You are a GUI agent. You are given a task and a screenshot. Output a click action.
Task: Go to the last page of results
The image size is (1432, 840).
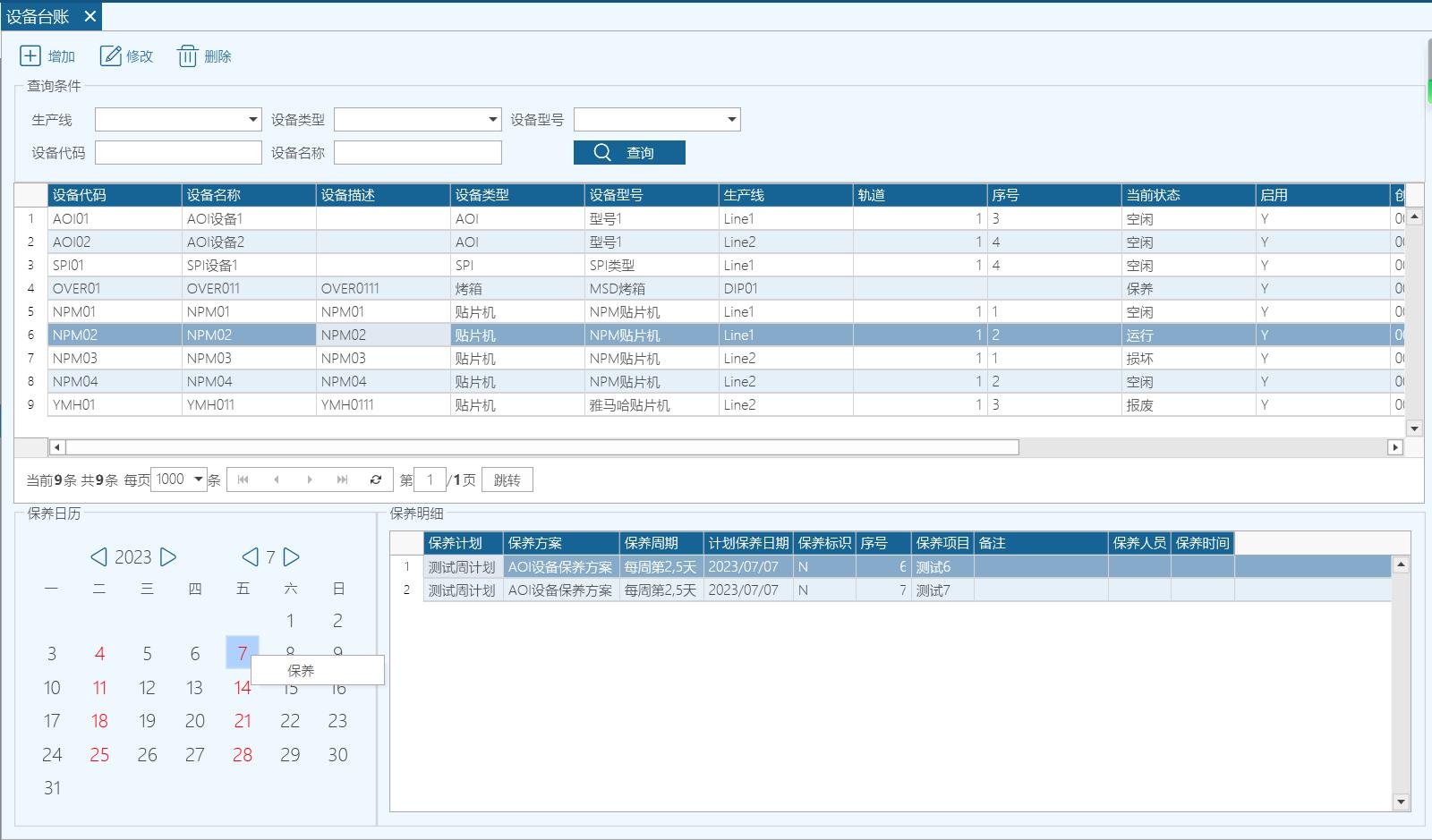point(342,479)
